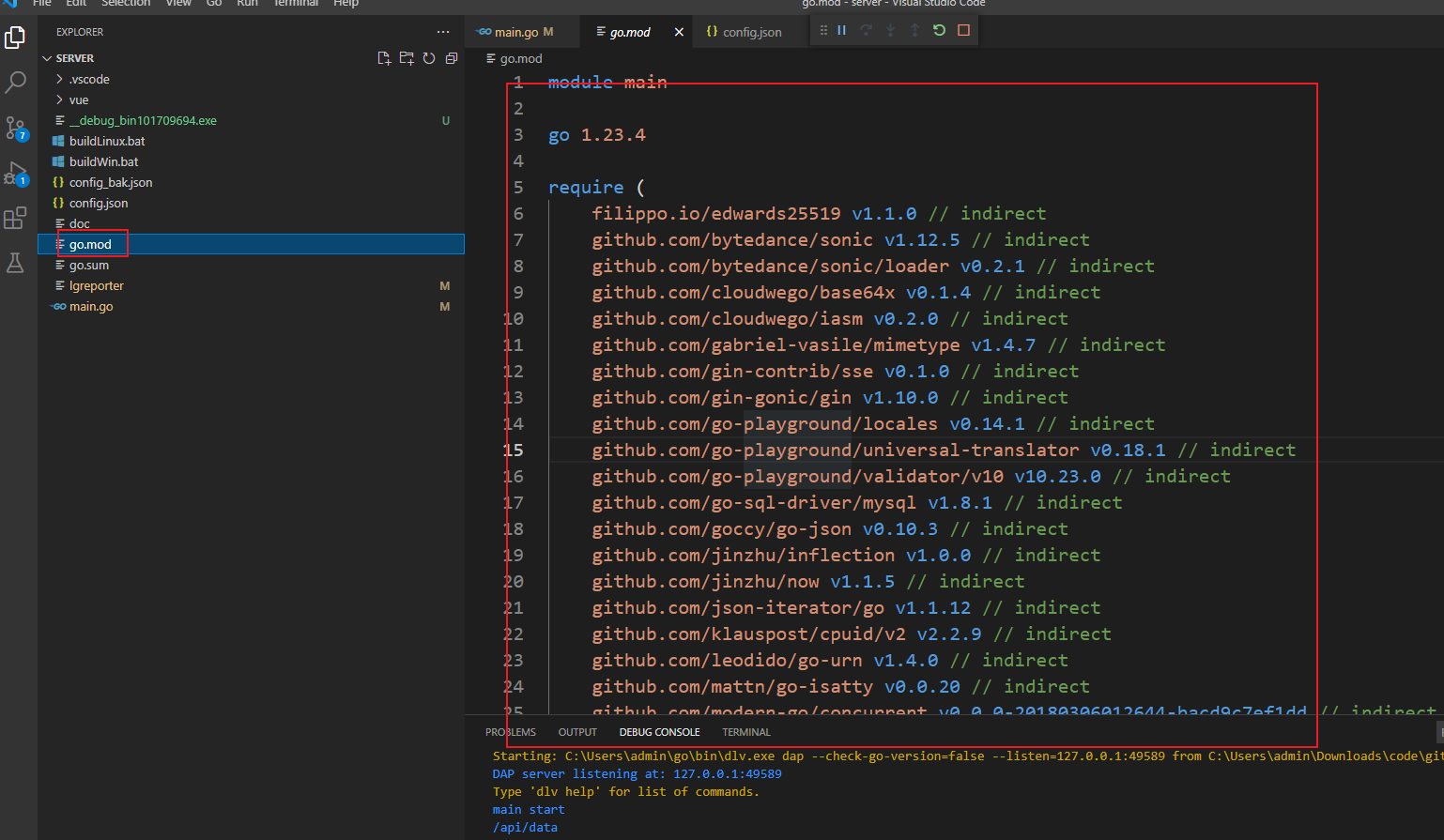Viewport: 1444px width, 840px height.
Task: Click go.mod in the breadcrumb bar
Action: click(x=521, y=58)
